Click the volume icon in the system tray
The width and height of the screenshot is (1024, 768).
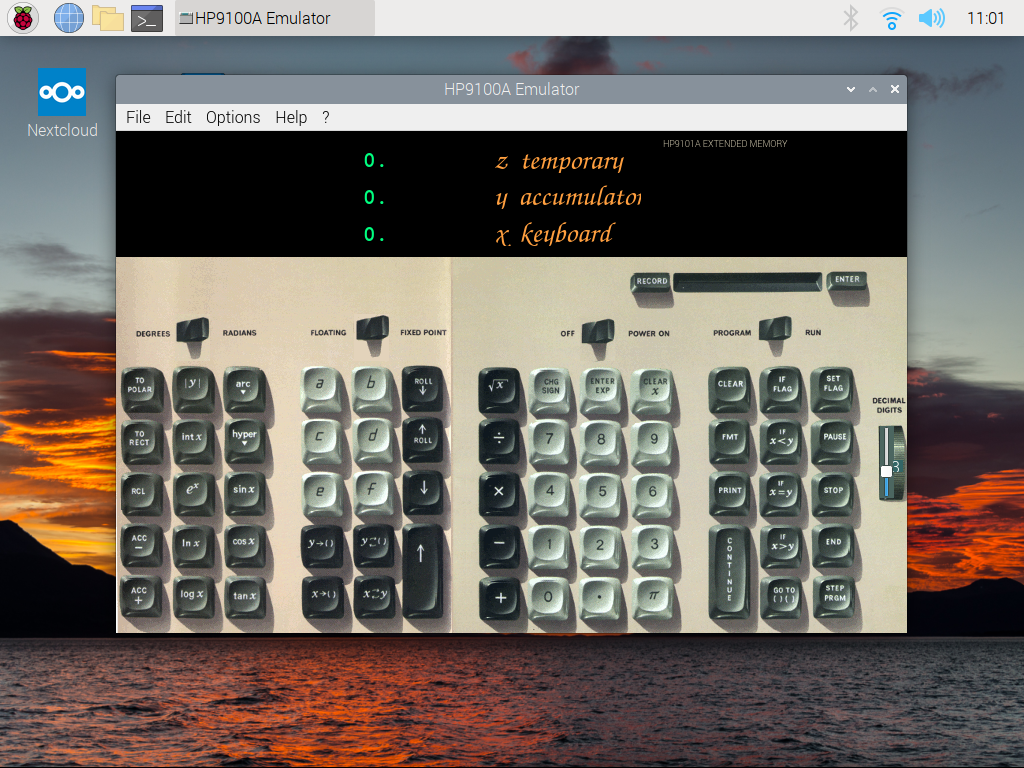tap(931, 18)
